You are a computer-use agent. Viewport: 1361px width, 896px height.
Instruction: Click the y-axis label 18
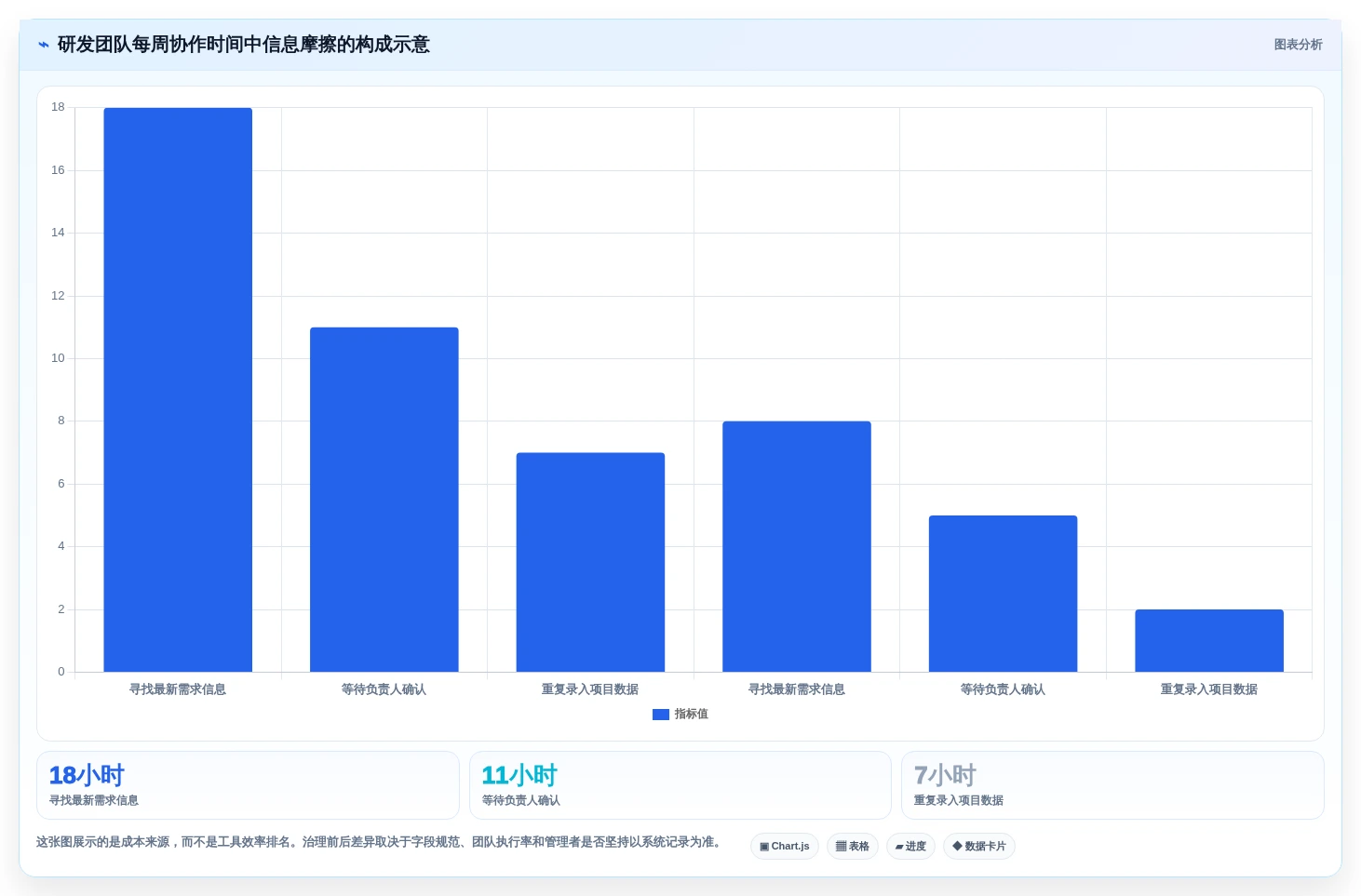coord(58,107)
